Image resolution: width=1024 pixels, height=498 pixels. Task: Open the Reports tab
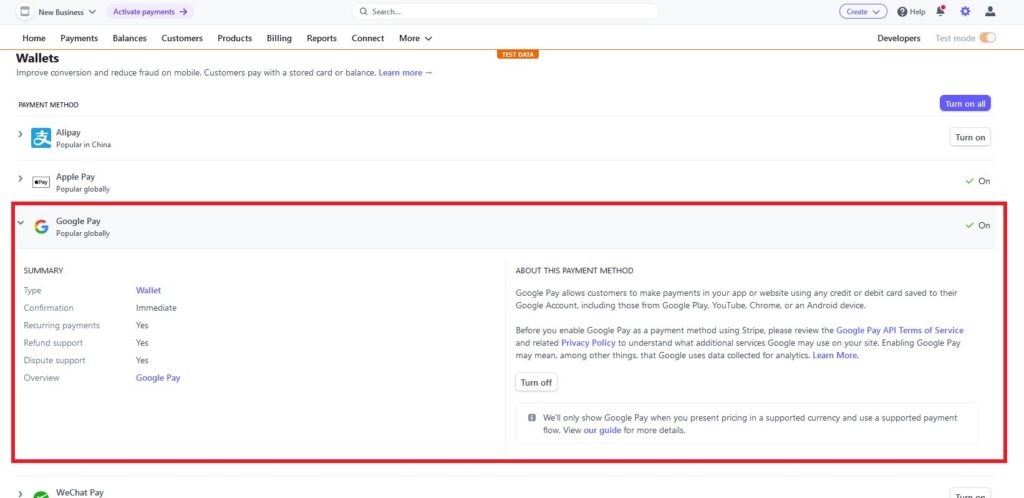pyautogui.click(x=321, y=39)
